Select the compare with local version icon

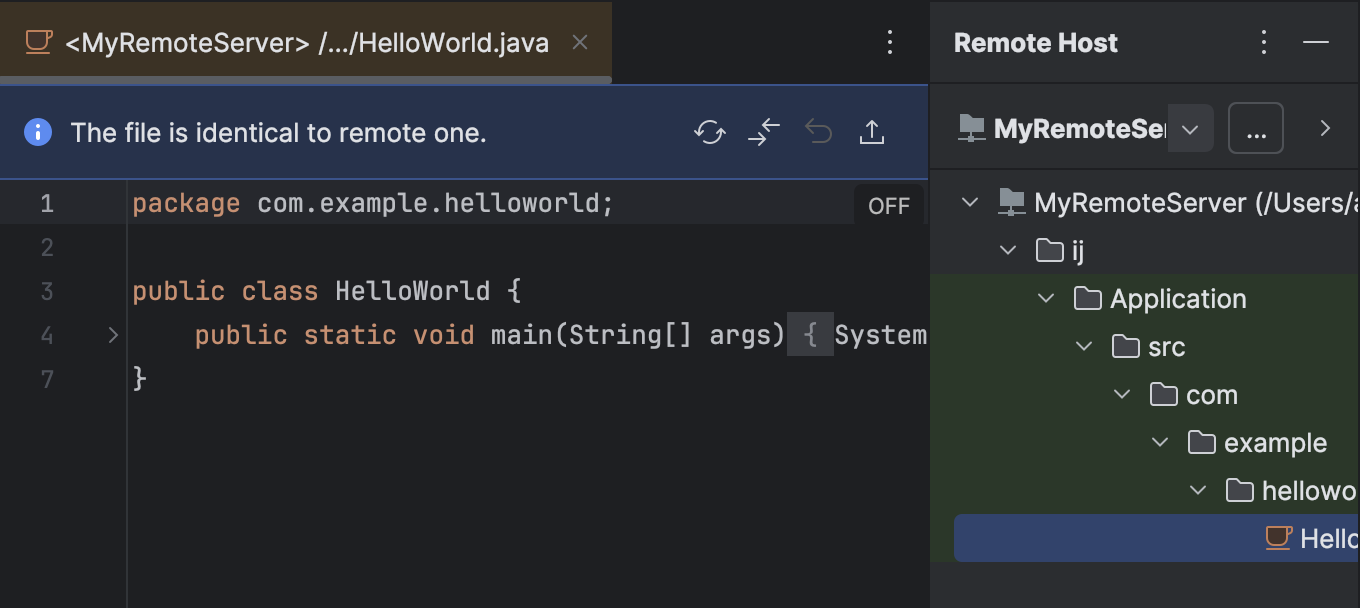coord(764,131)
